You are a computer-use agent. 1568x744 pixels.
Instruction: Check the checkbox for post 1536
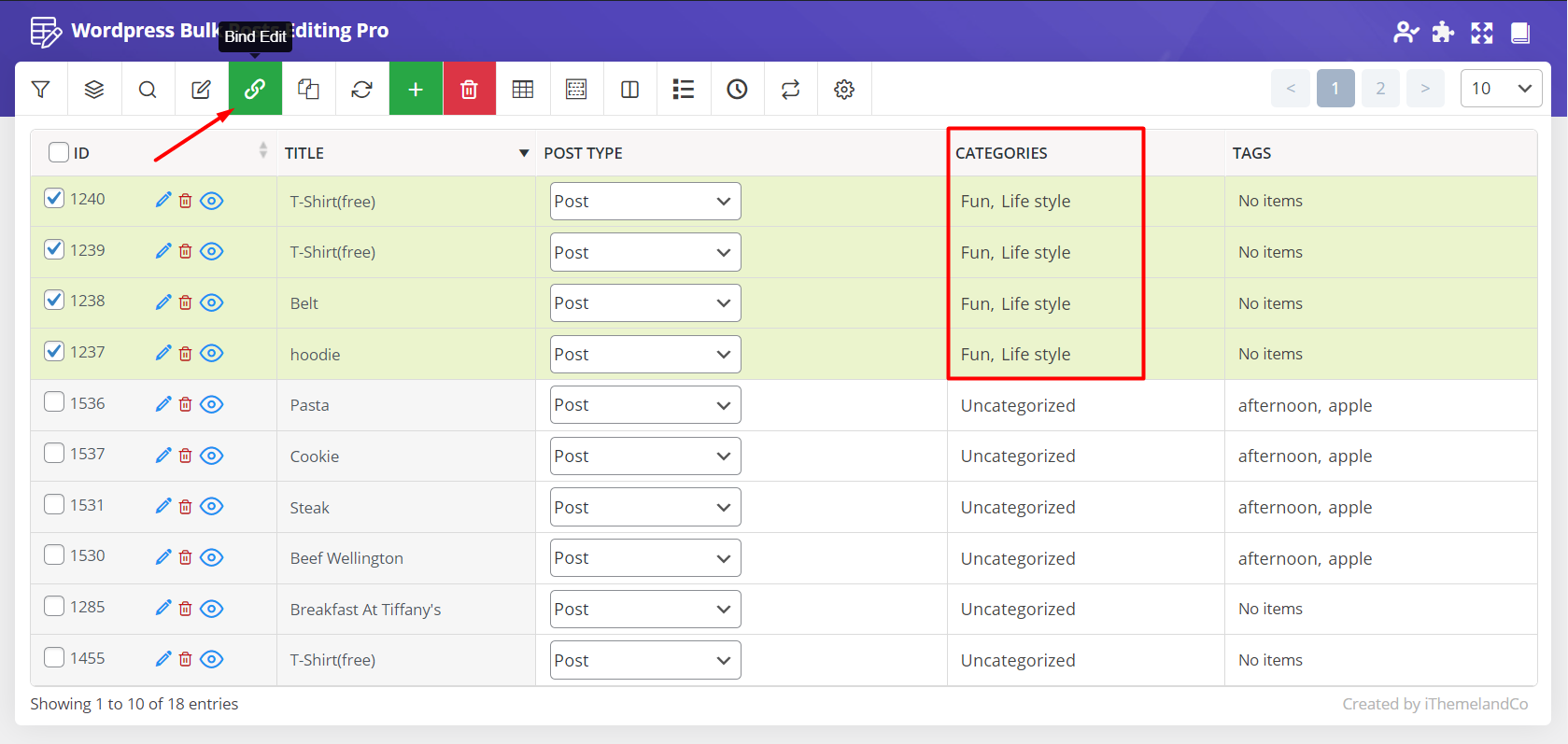[x=54, y=402]
